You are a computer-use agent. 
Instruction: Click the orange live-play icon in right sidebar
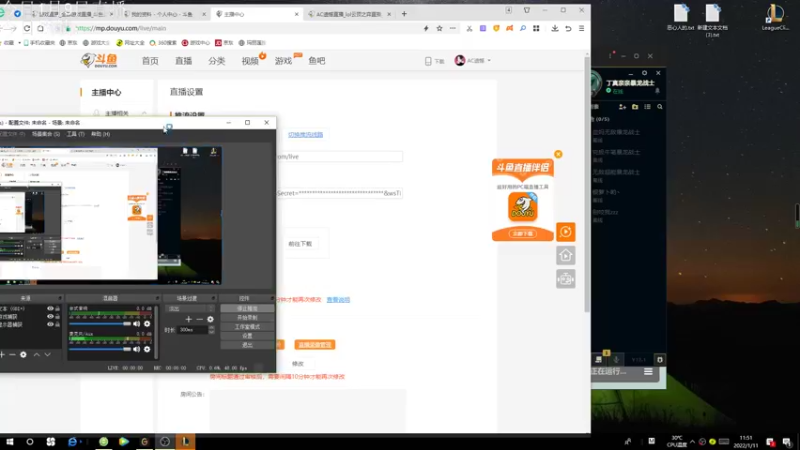[x=565, y=232]
